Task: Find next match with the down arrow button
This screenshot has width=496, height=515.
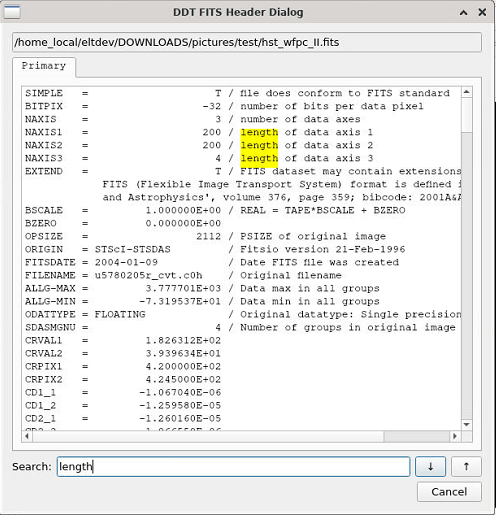Action: click(430, 466)
